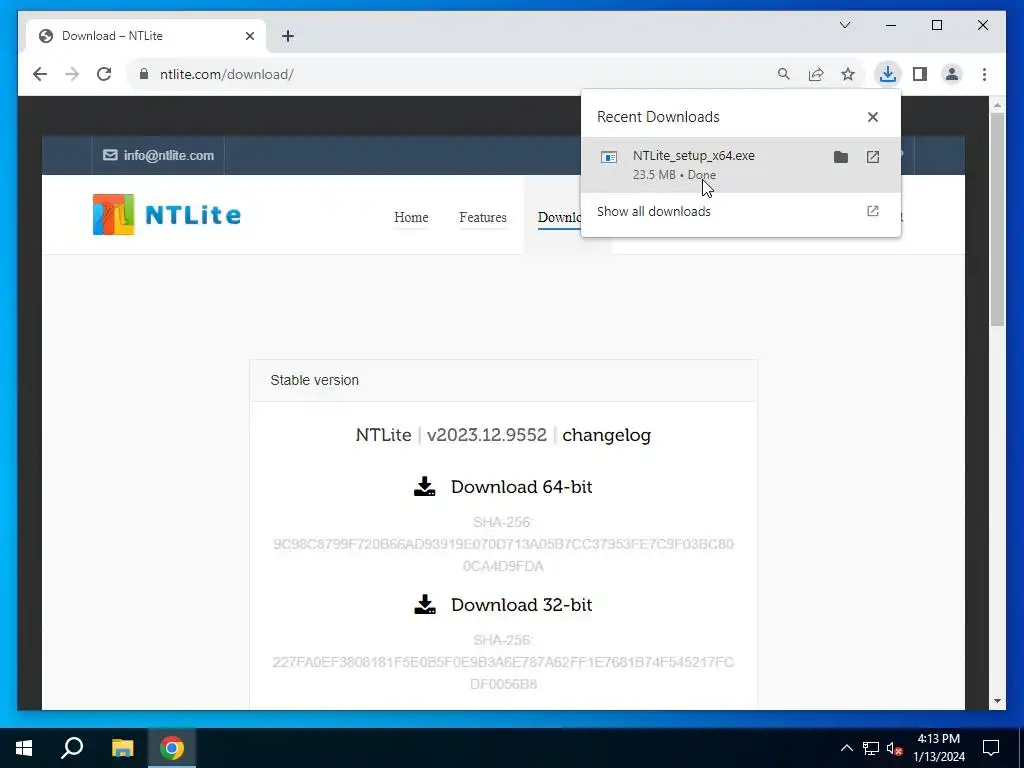Click the 64-bit download arrow icon
This screenshot has height=768, width=1024.
pyautogui.click(x=424, y=487)
